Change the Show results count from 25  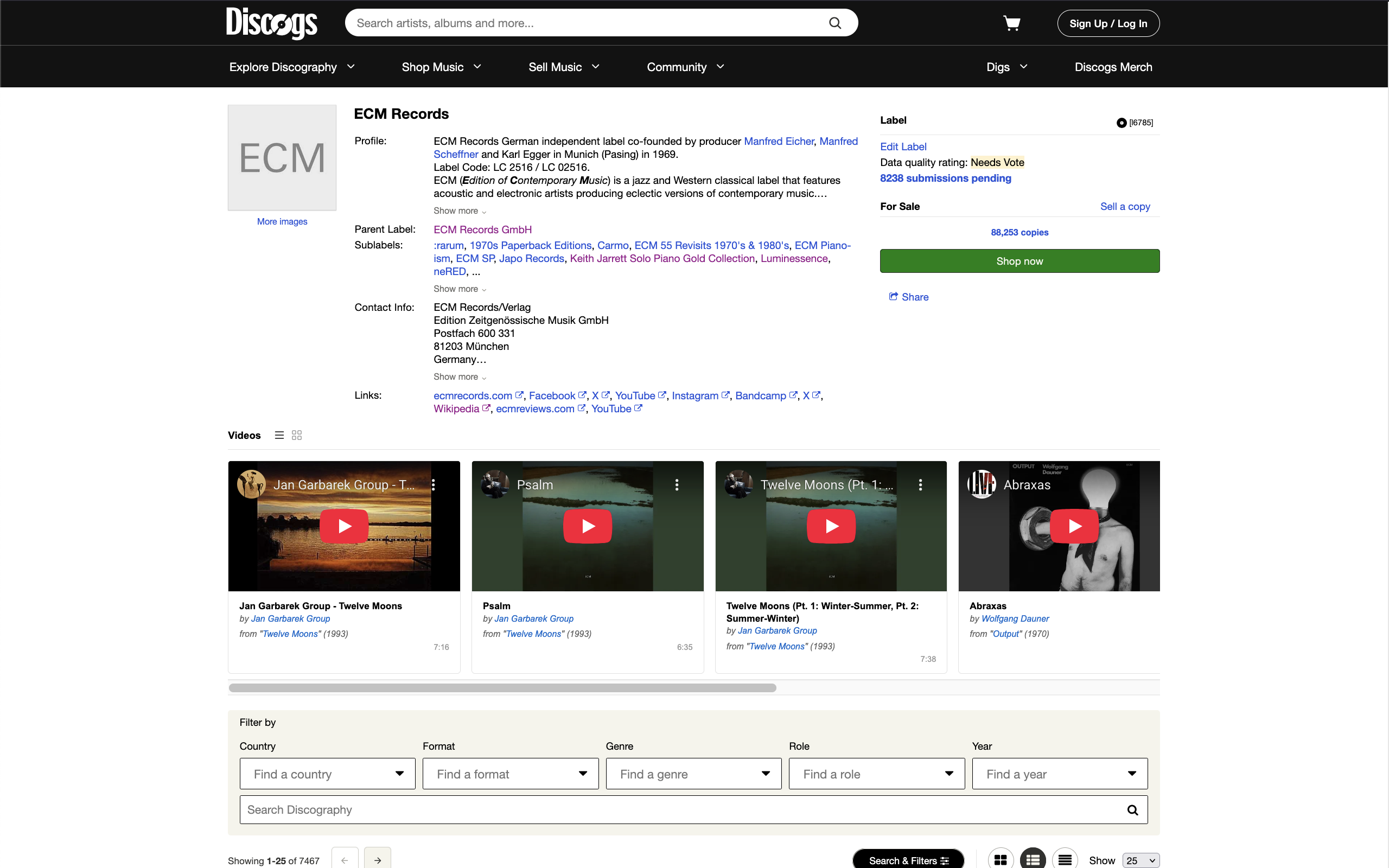pyautogui.click(x=1139, y=860)
